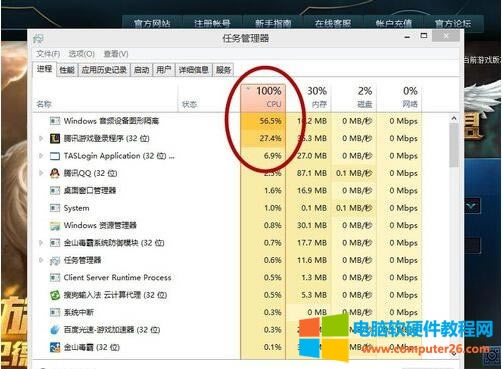Switch to the 性能 tab
Screen dimensions: 503x369
(67, 70)
